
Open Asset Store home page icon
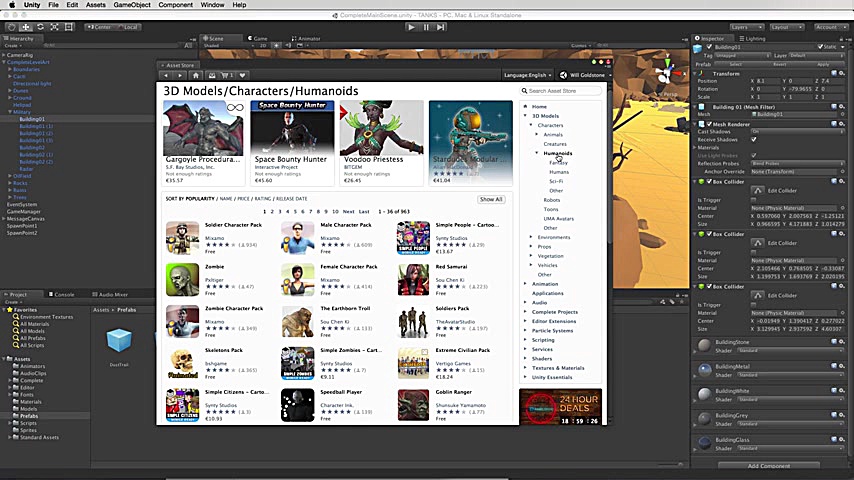pos(196,75)
